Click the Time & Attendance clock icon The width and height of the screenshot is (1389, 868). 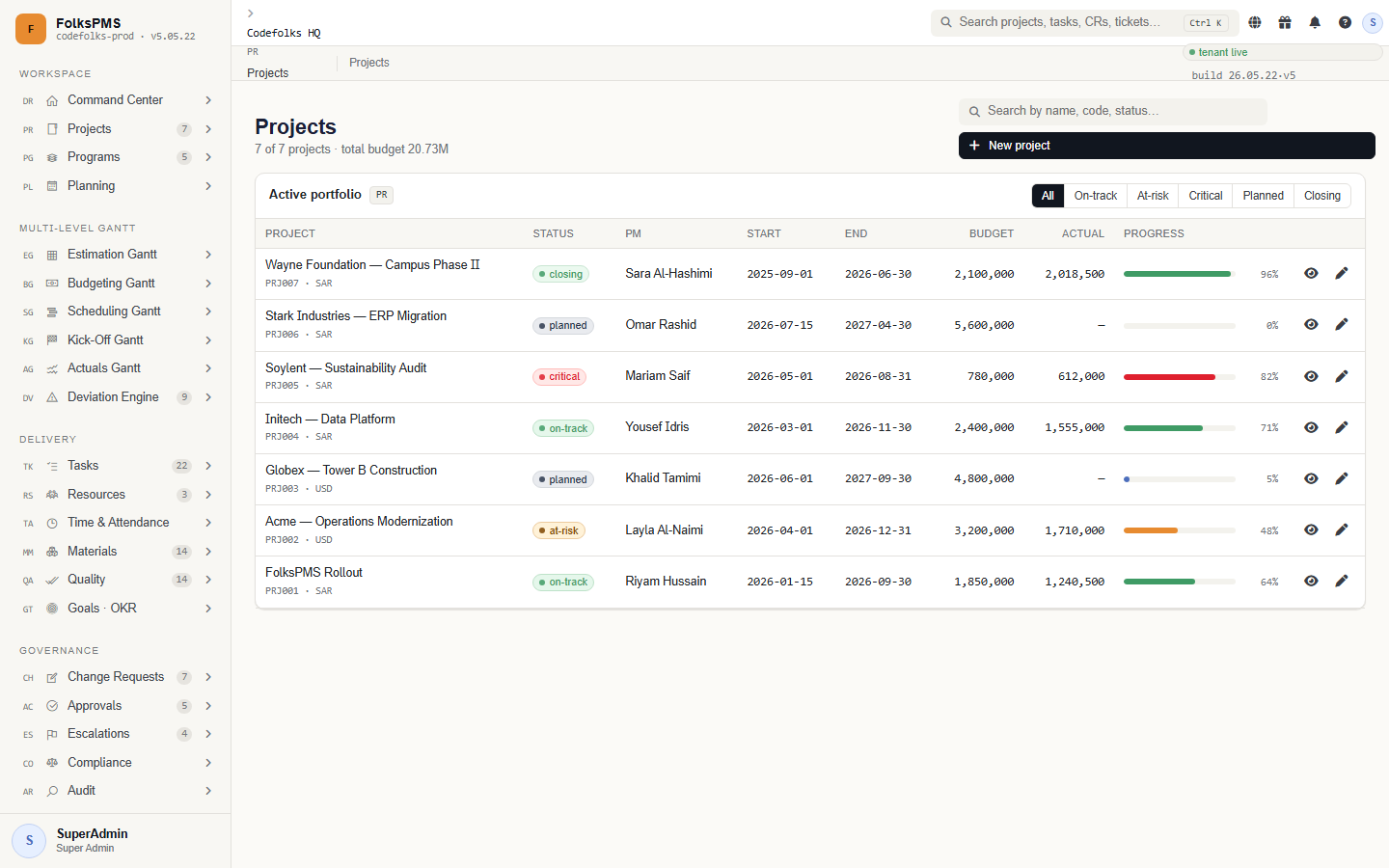point(52,523)
